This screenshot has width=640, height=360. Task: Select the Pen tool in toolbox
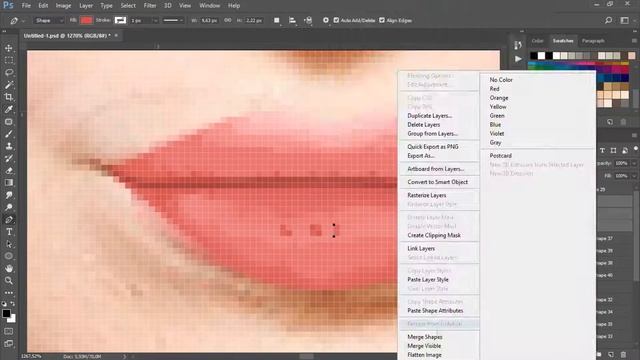coord(9,220)
